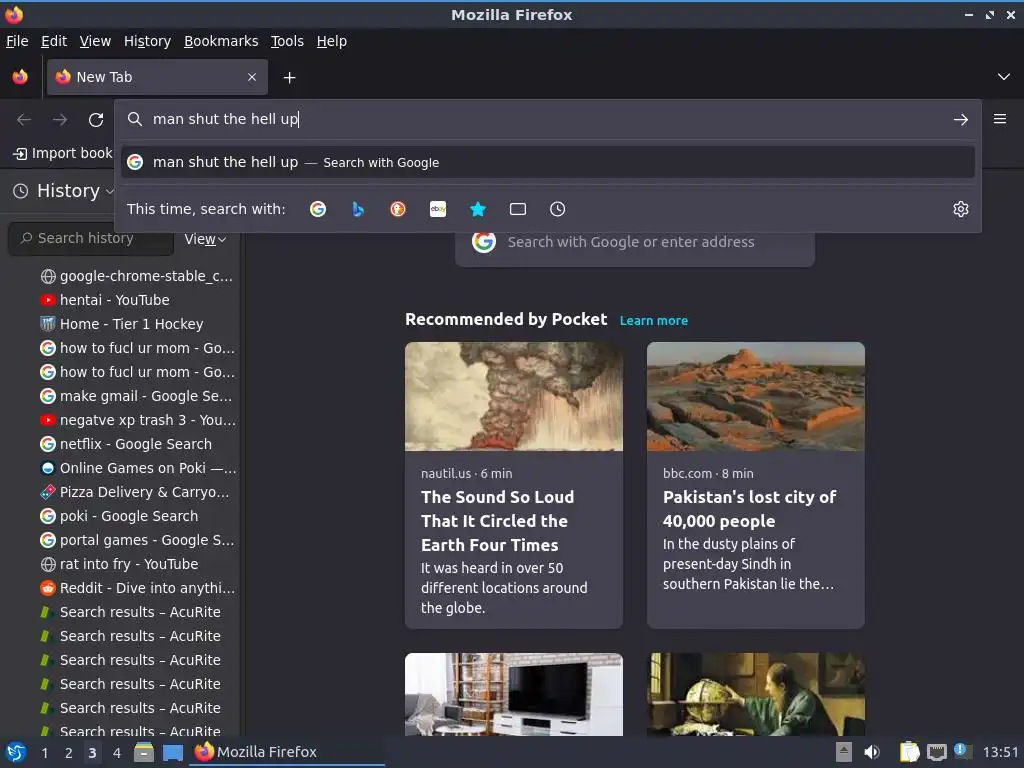
Task: Click the Go arrow in address bar
Action: 961,120
